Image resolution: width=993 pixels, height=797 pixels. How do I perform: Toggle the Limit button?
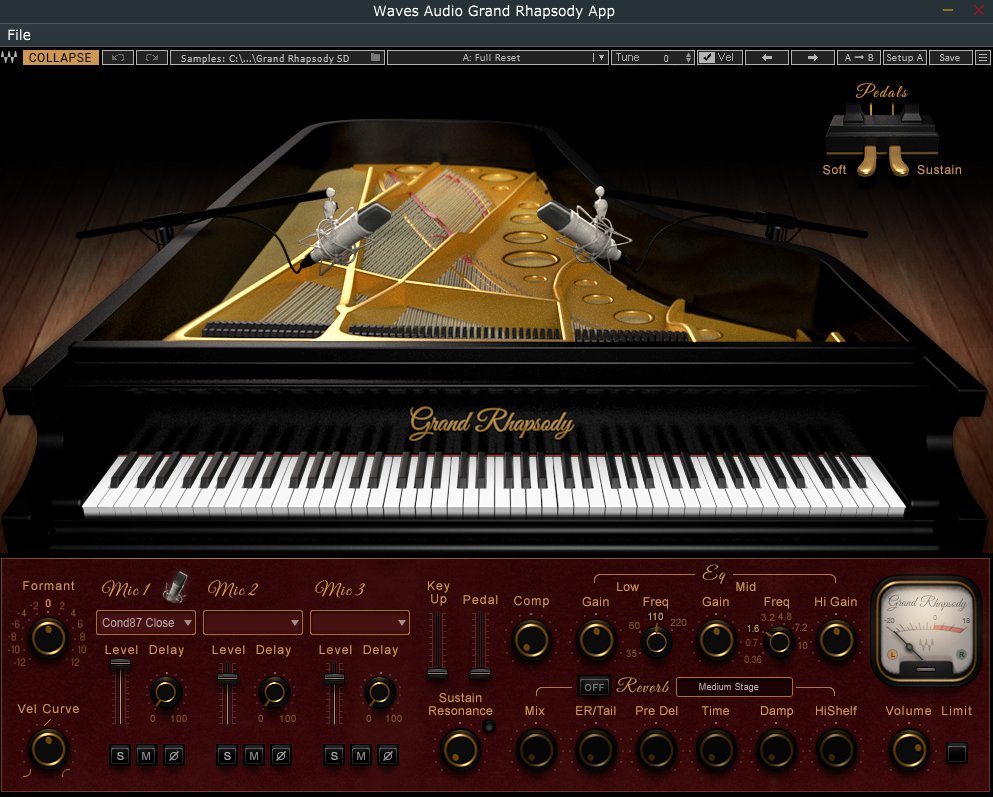(x=956, y=753)
